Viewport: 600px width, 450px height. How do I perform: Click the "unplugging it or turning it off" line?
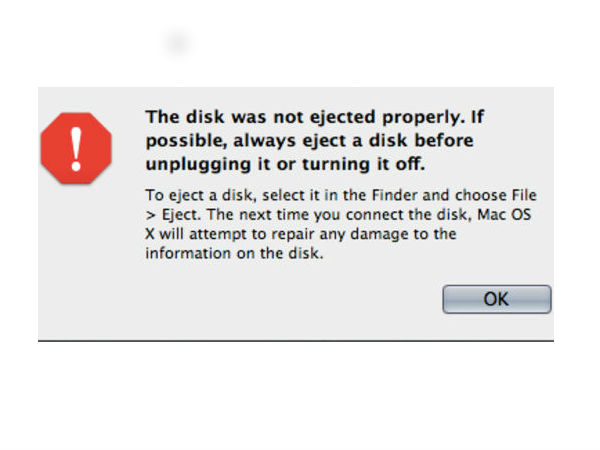pyautogui.click(x=285, y=164)
